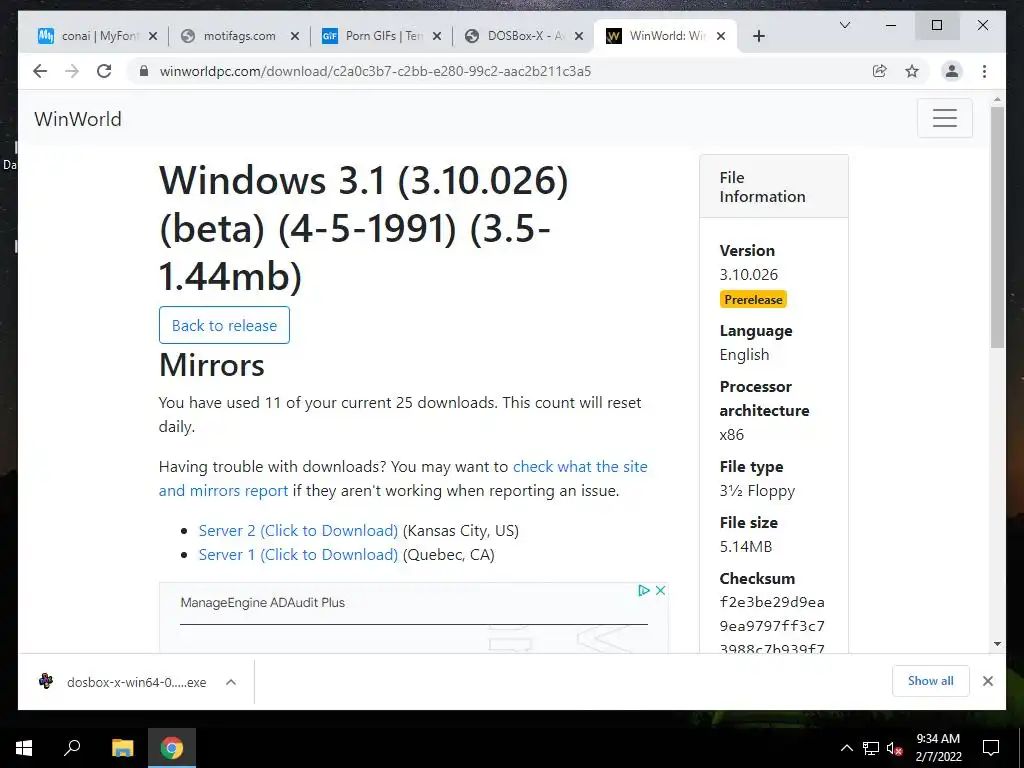Viewport: 1024px width, 768px height.
Task: Close the DOSBox-X tab
Action: pos(579,36)
